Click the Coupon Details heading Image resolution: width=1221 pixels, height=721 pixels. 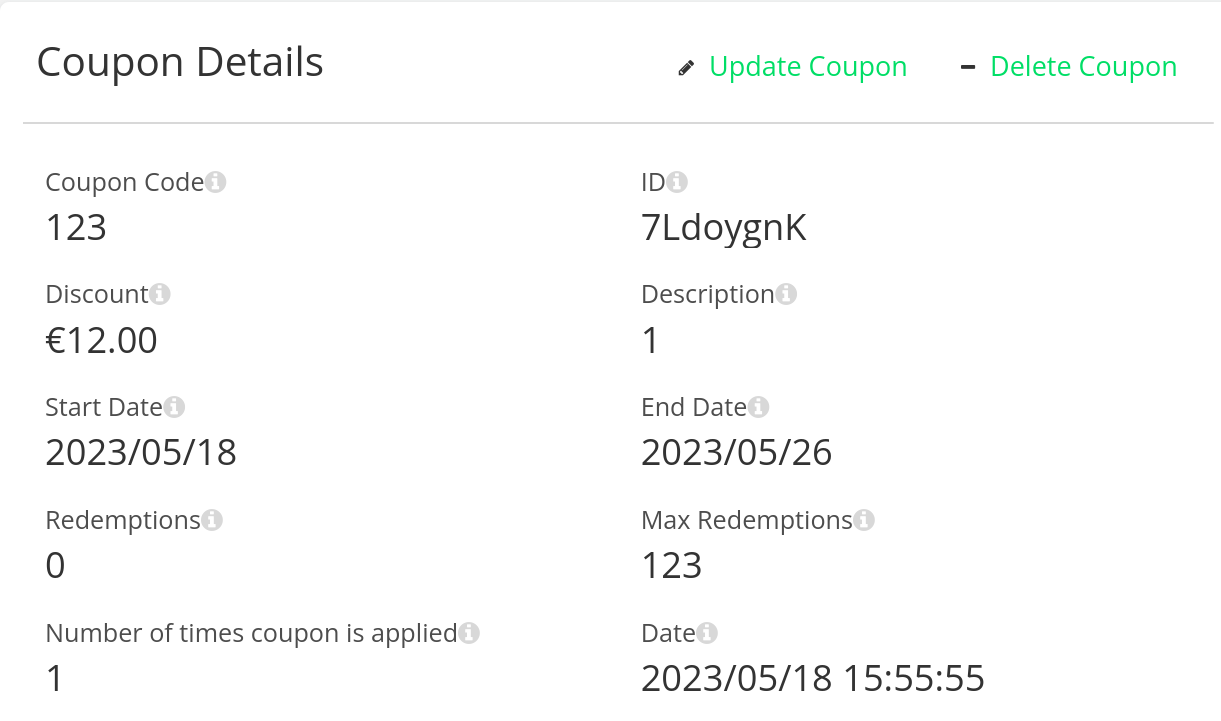(180, 62)
